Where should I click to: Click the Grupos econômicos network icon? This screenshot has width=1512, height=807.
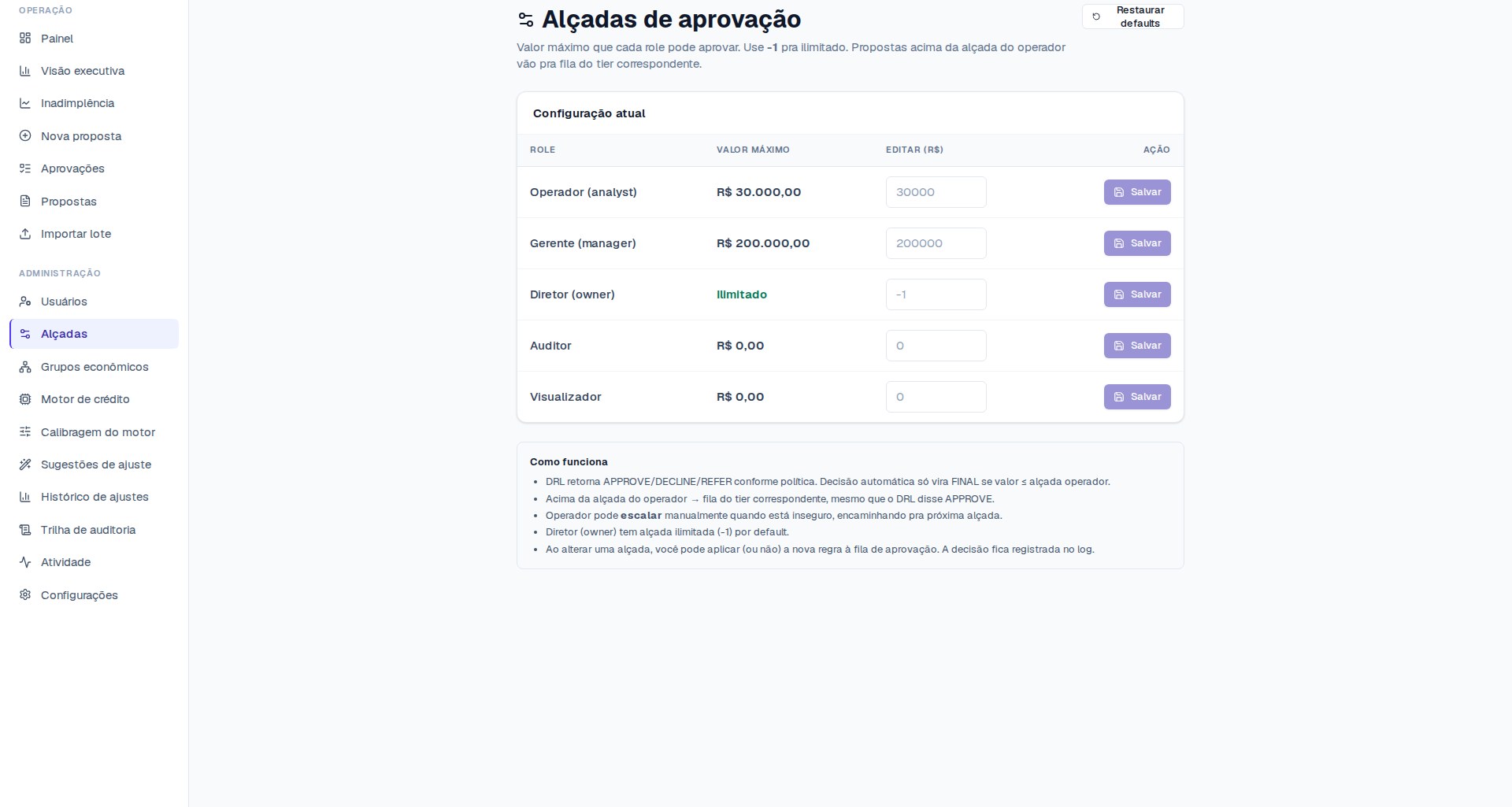(25, 367)
